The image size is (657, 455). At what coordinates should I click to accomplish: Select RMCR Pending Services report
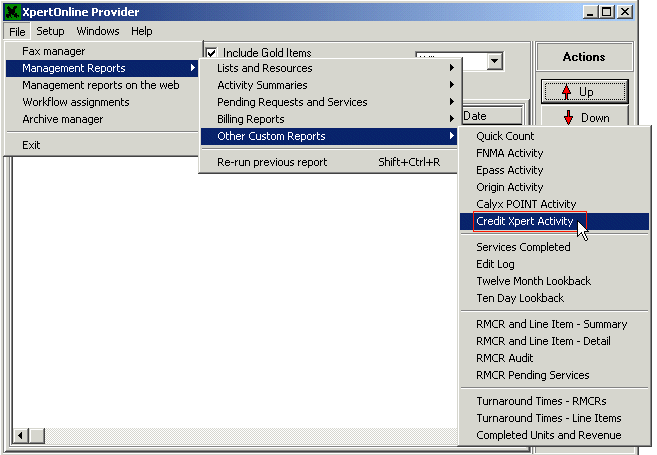[554, 375]
